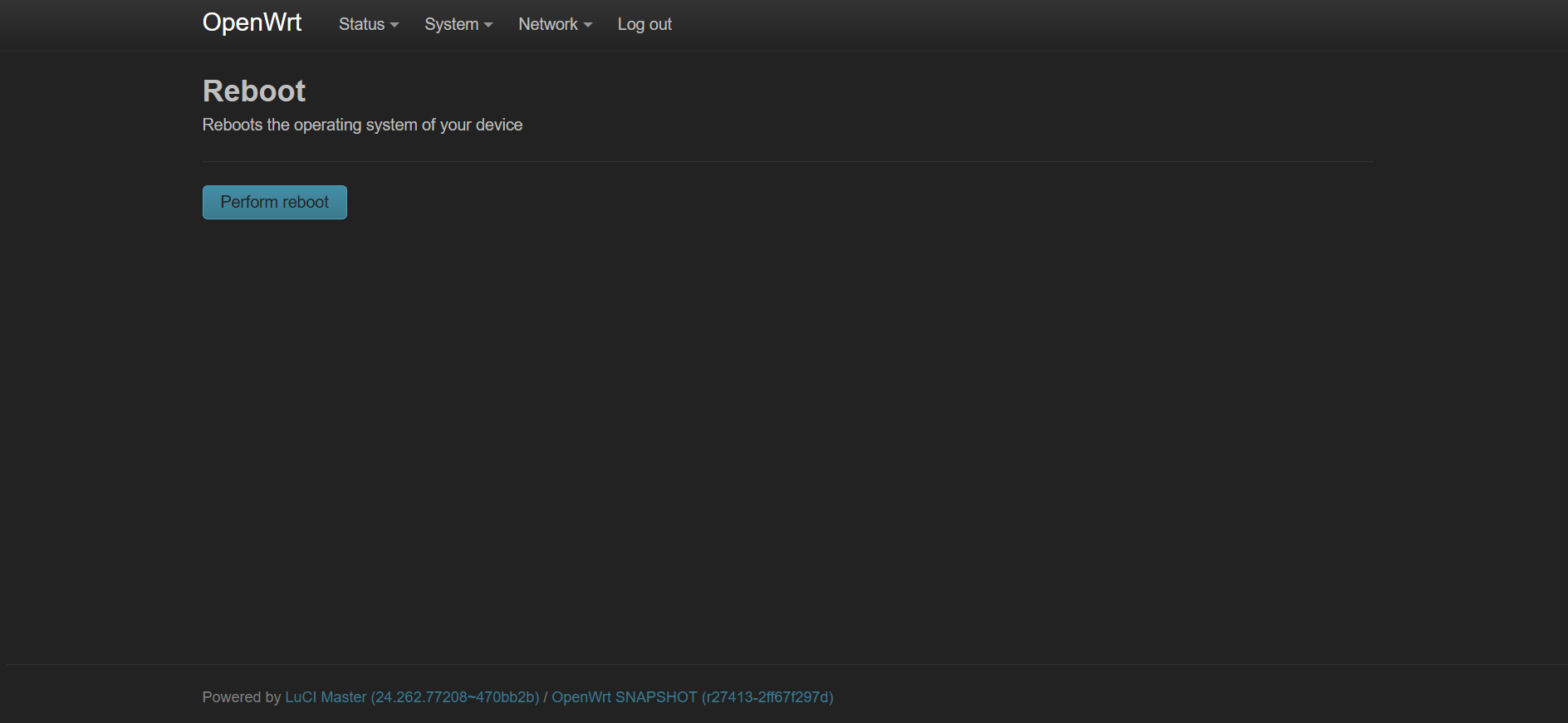1568x723 pixels.
Task: Open the OpenWrt SNAPSHOT build link
Action: click(x=693, y=697)
